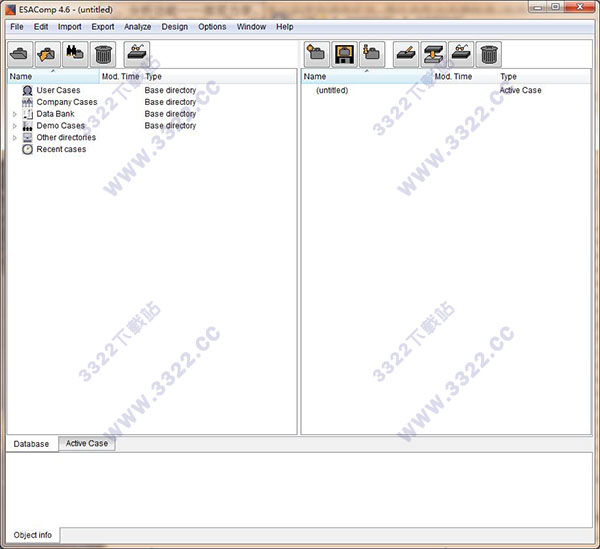Select the Other directories row label
The width and height of the screenshot is (600, 549).
tap(66, 137)
